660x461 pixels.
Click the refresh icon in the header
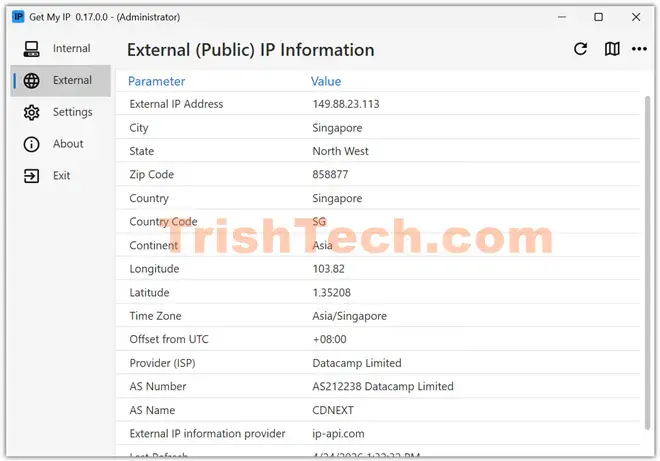(581, 49)
